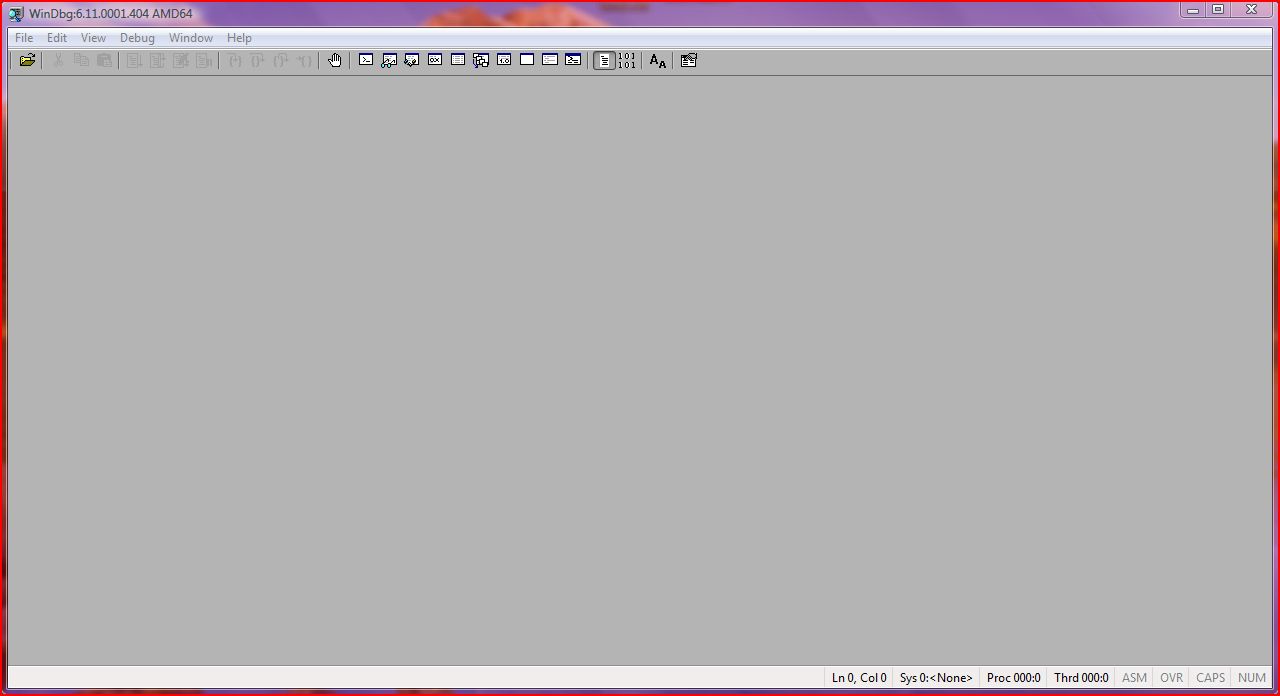Open the Options icon in toolbar

coord(688,60)
